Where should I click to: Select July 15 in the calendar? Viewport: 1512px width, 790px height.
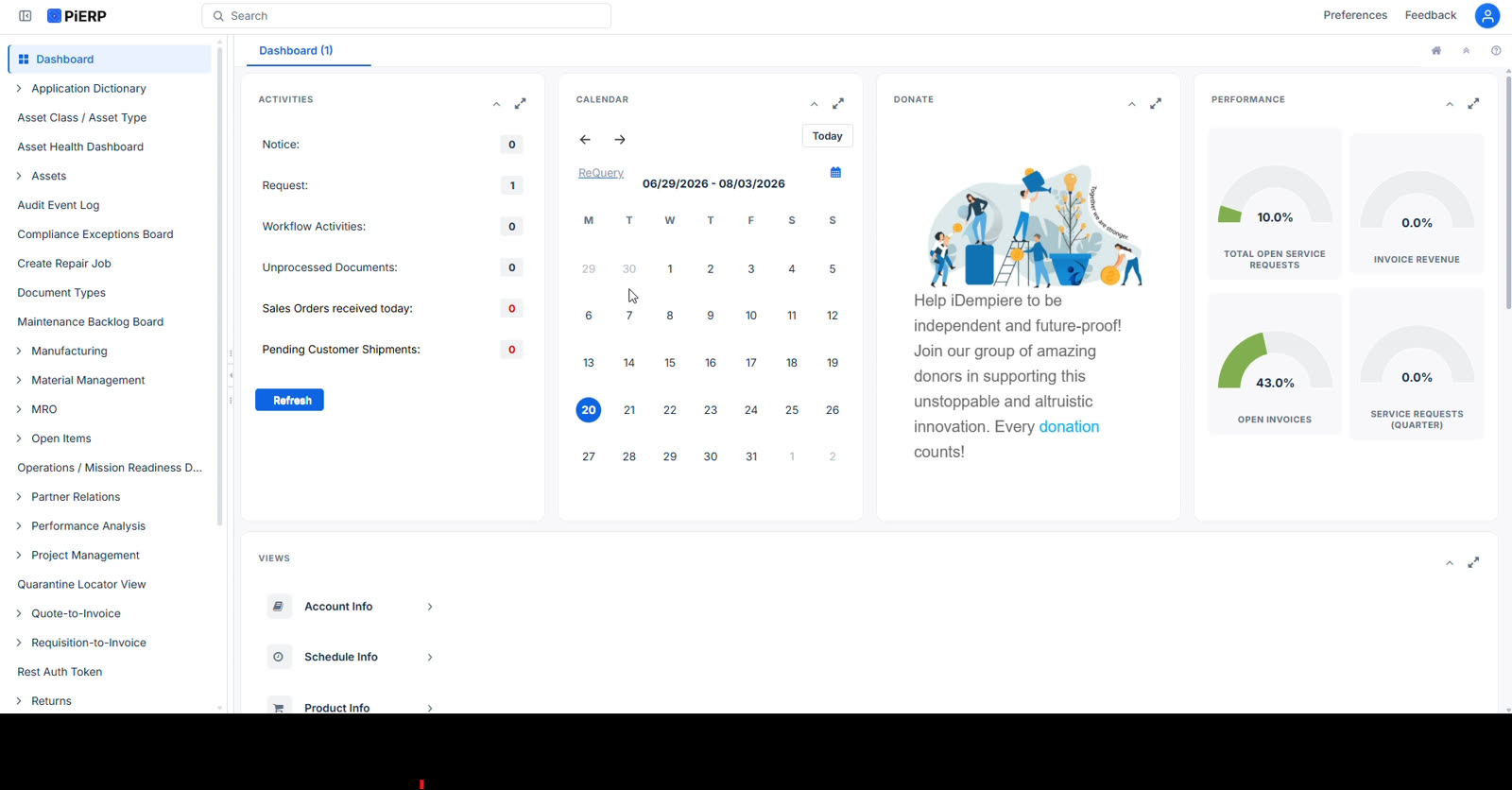(670, 363)
